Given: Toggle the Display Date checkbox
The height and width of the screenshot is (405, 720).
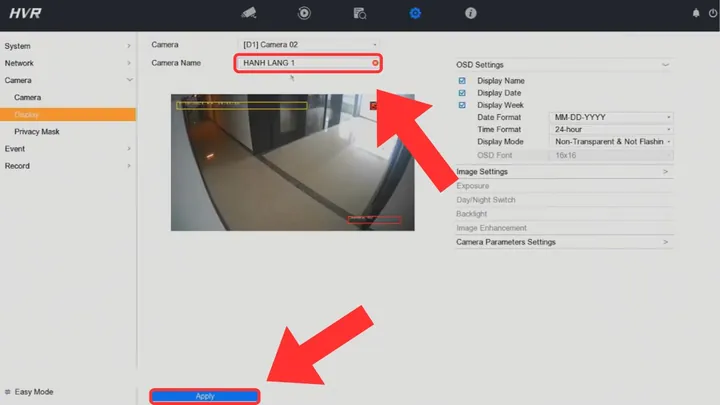Looking at the screenshot, I should [462, 93].
